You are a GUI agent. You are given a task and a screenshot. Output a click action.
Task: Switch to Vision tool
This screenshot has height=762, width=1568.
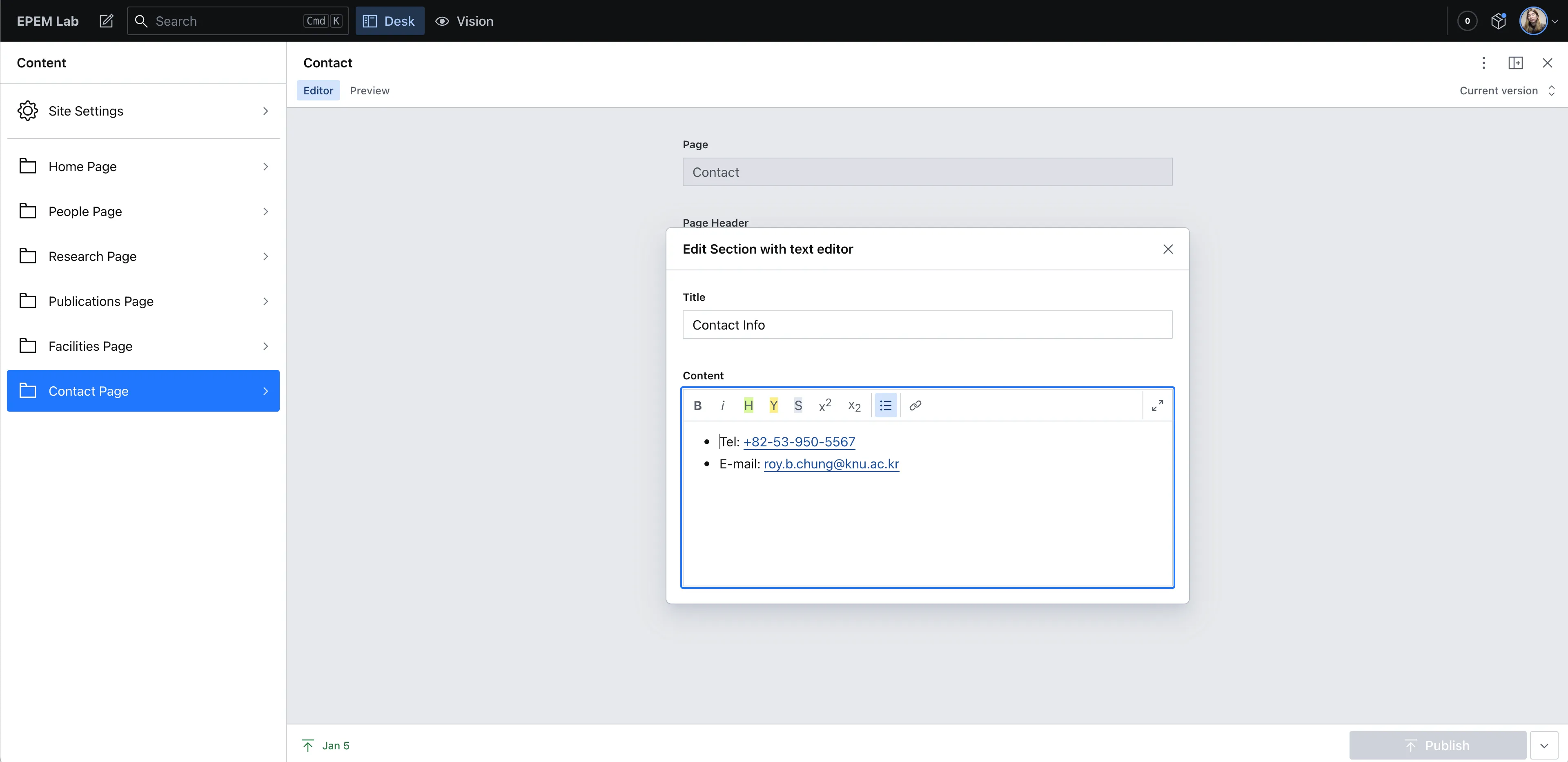click(464, 21)
